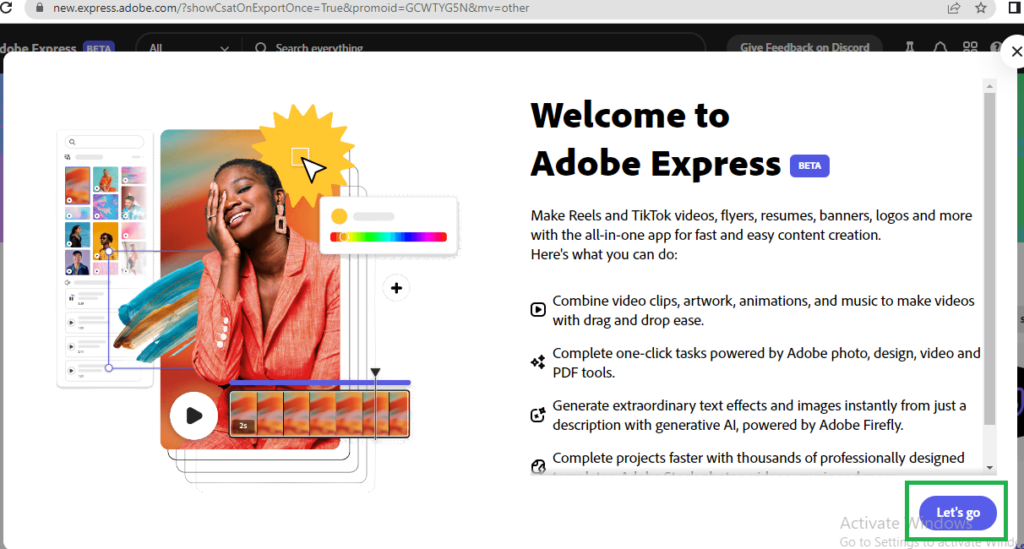
Task: Click the Let's go button
Action: [957, 512]
